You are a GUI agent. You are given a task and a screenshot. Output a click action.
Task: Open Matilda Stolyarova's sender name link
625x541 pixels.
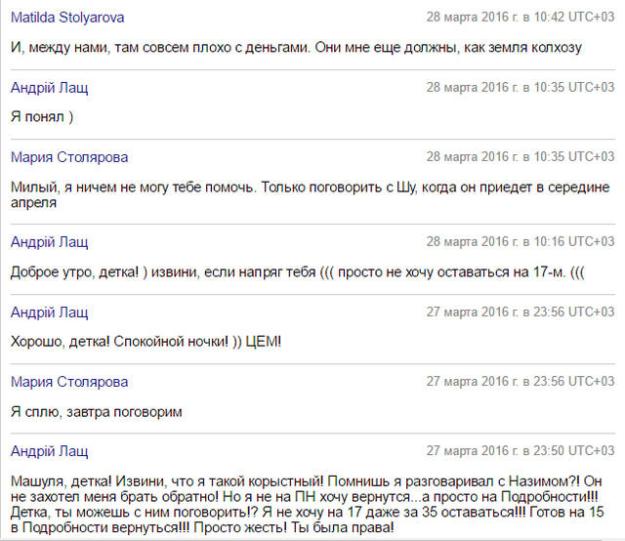68,18
